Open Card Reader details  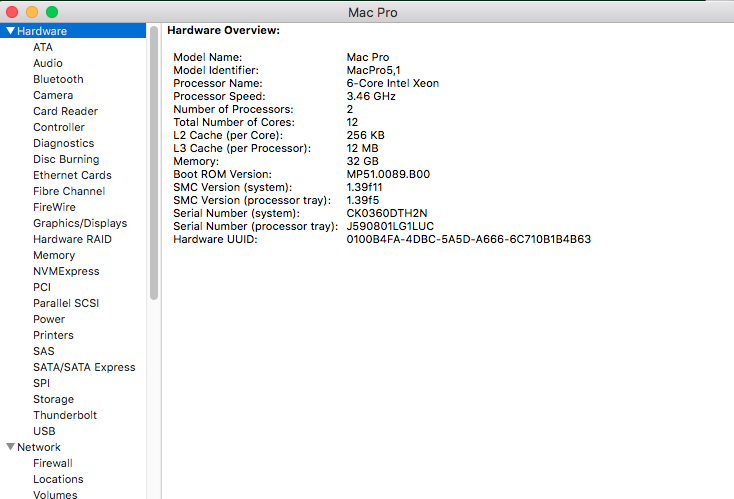coord(66,111)
